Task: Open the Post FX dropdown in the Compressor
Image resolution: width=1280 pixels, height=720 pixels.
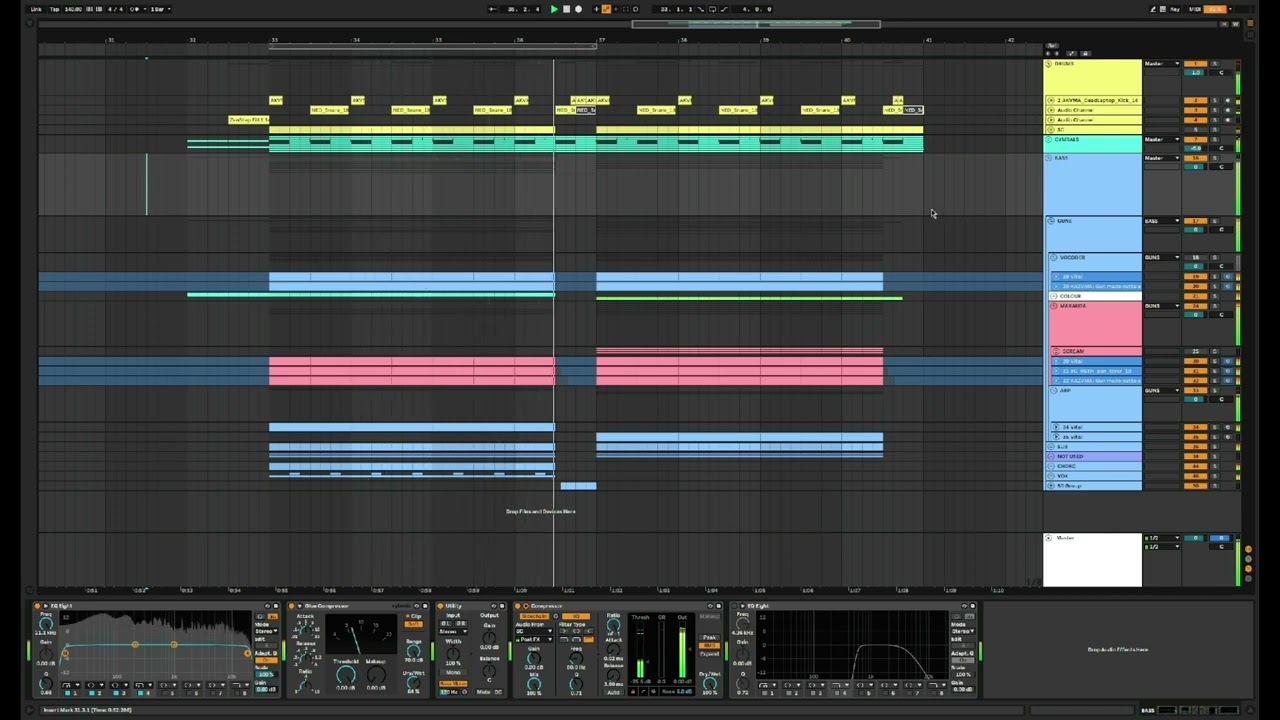Action: 534,640
